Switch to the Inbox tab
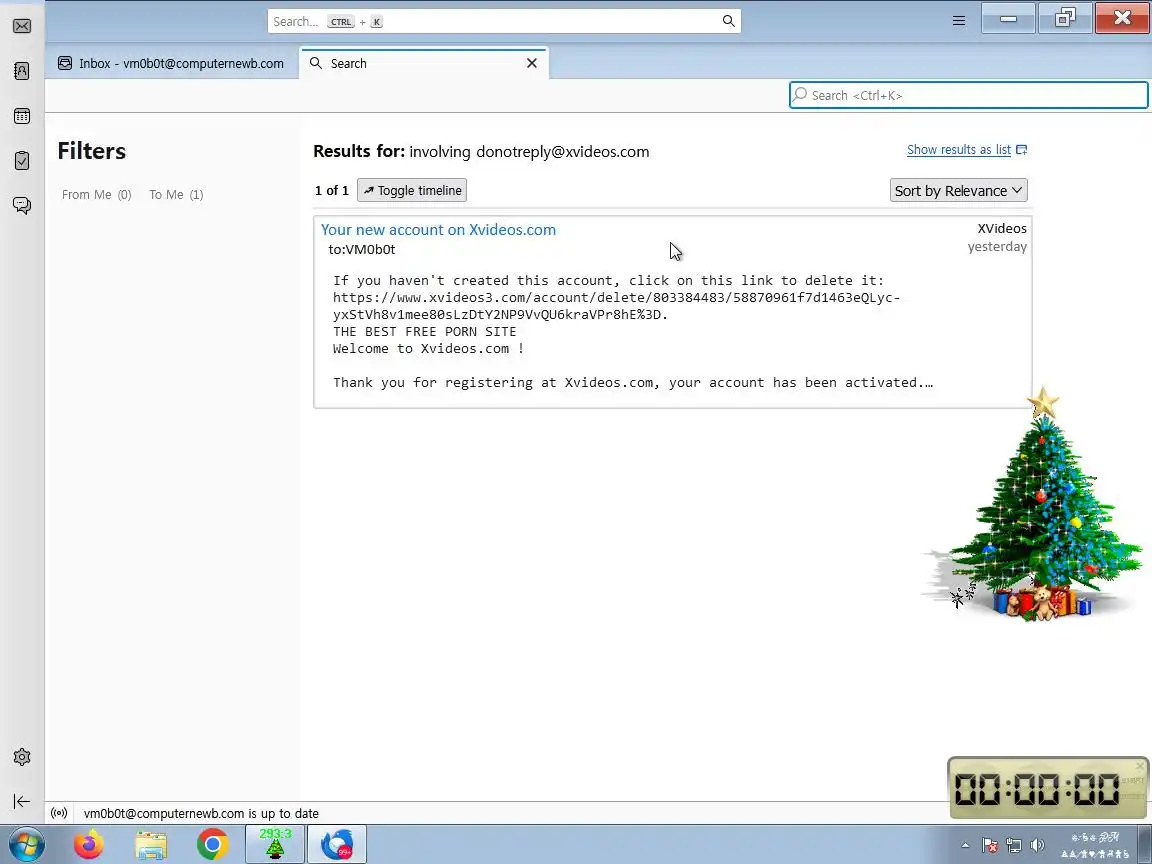 click(x=171, y=63)
